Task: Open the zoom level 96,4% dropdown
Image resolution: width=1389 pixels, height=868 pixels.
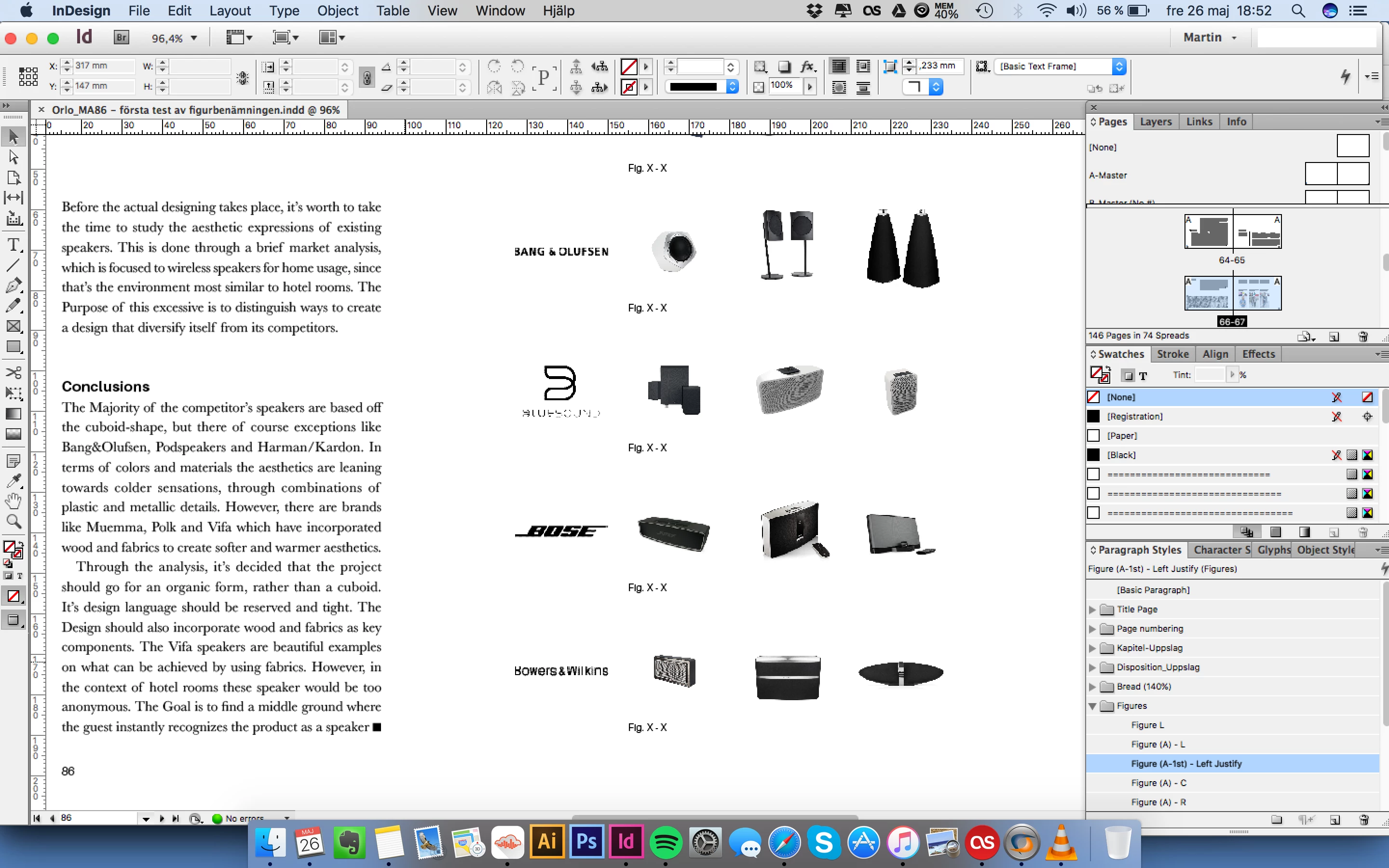Action: tap(194, 38)
